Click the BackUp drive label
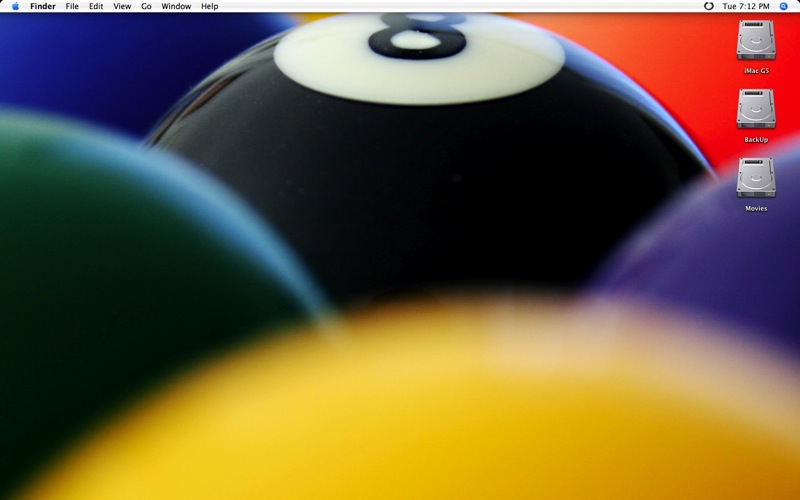Viewport: 800px width, 500px height. coord(756,140)
